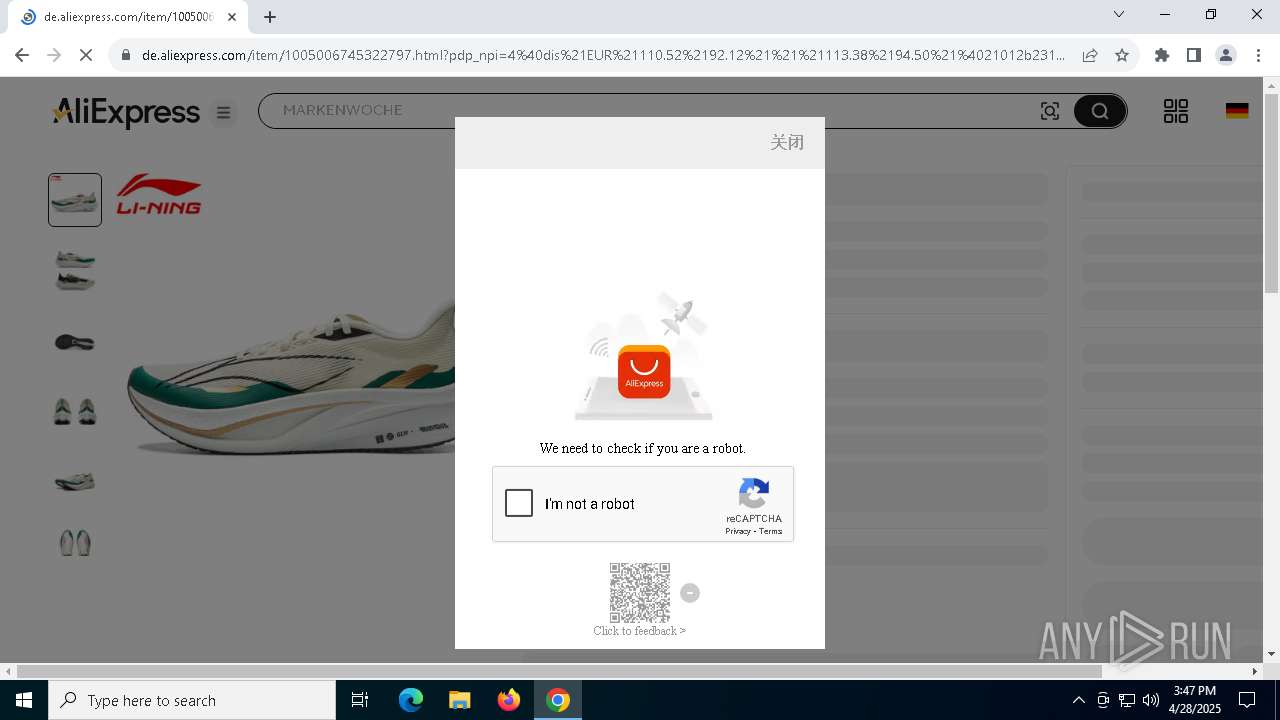Select the de.aliexpress.com tab
This screenshot has height=720, width=1280.
tap(130, 17)
